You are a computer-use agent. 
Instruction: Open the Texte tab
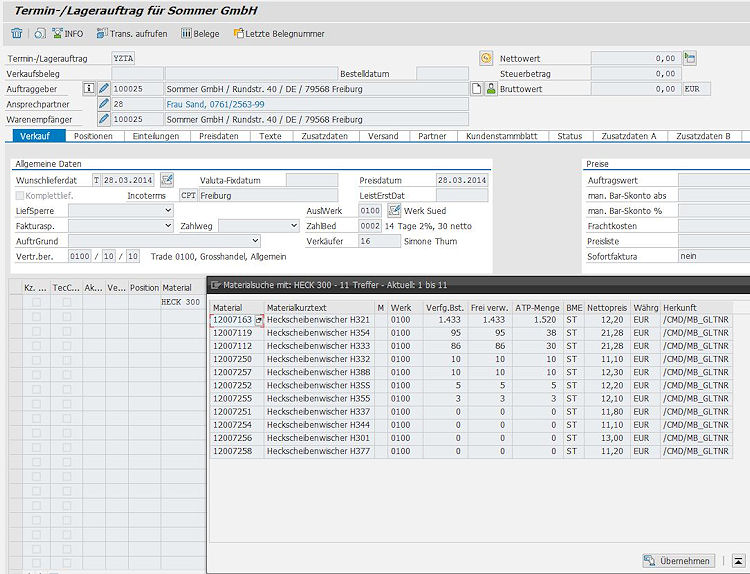[270, 136]
